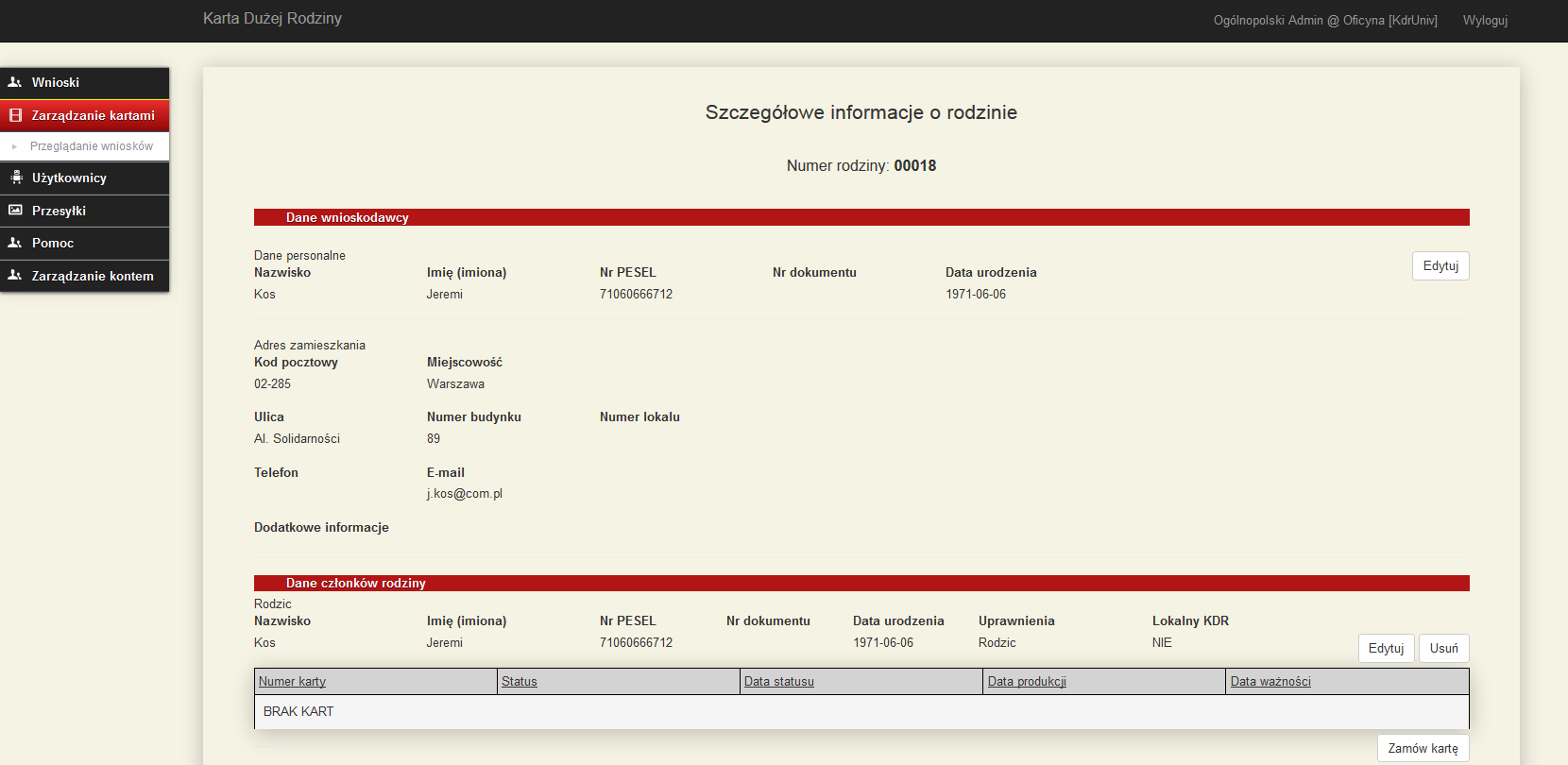The width and height of the screenshot is (1568, 765).
Task: Click Ogólnopolski Admin @ Oficyna account label
Action: tap(1325, 20)
